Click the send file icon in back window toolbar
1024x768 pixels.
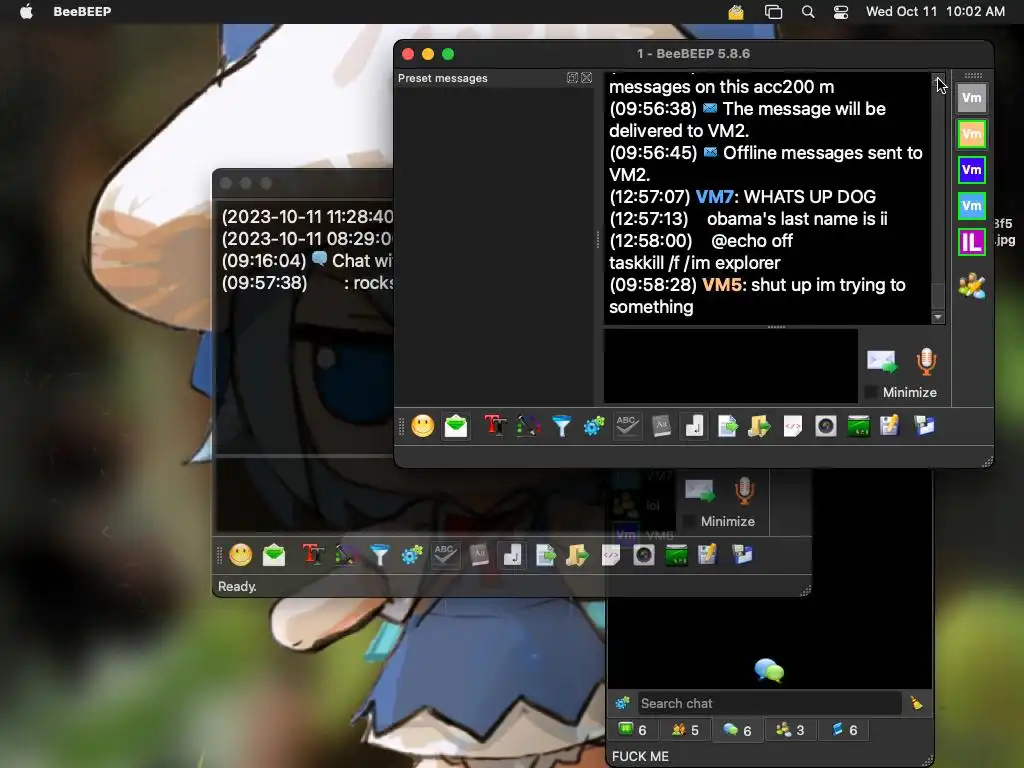pos(545,555)
